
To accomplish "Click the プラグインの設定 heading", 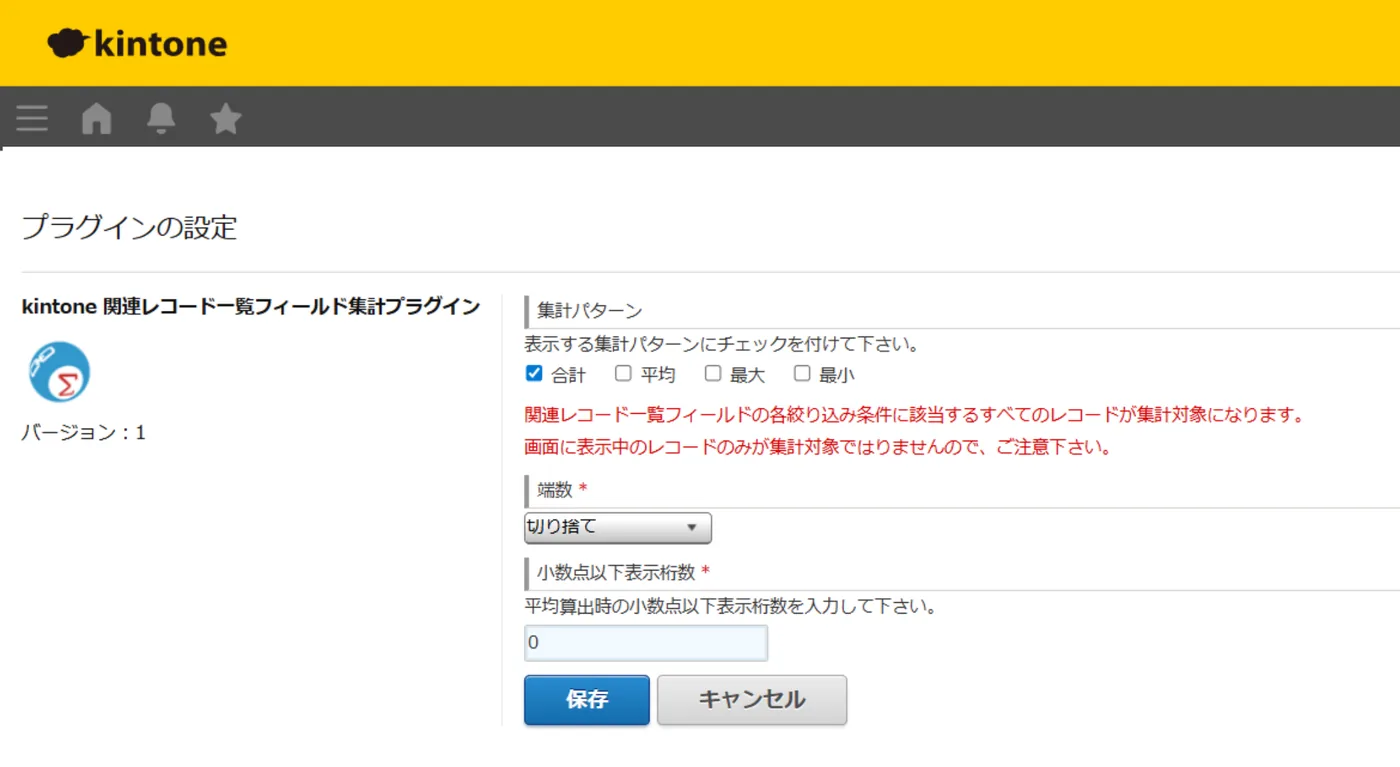I will pyautogui.click(x=129, y=227).
